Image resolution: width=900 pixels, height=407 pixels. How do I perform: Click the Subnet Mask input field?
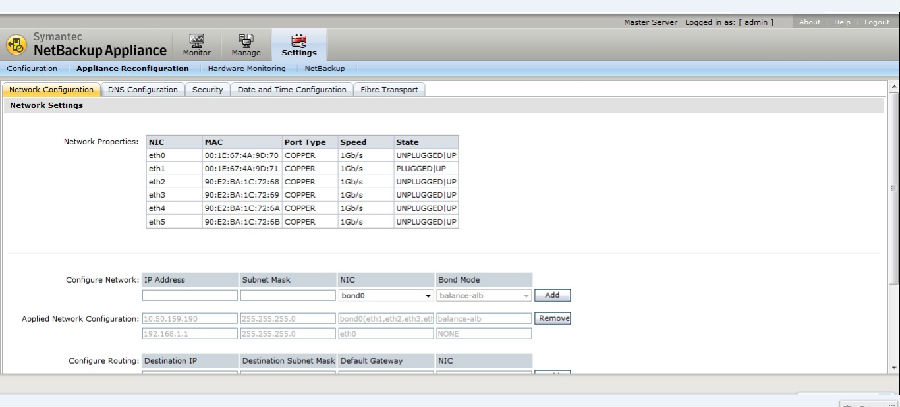point(288,296)
